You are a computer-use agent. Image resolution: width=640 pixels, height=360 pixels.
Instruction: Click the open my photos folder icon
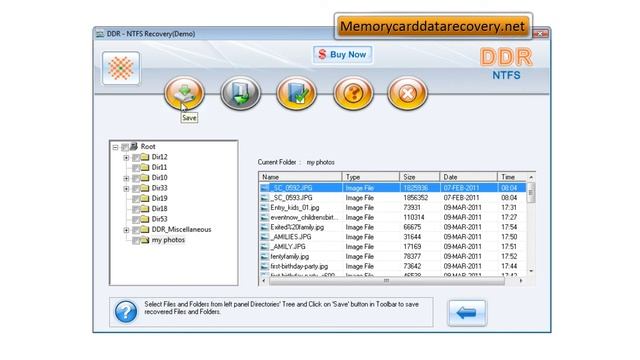[144, 240]
